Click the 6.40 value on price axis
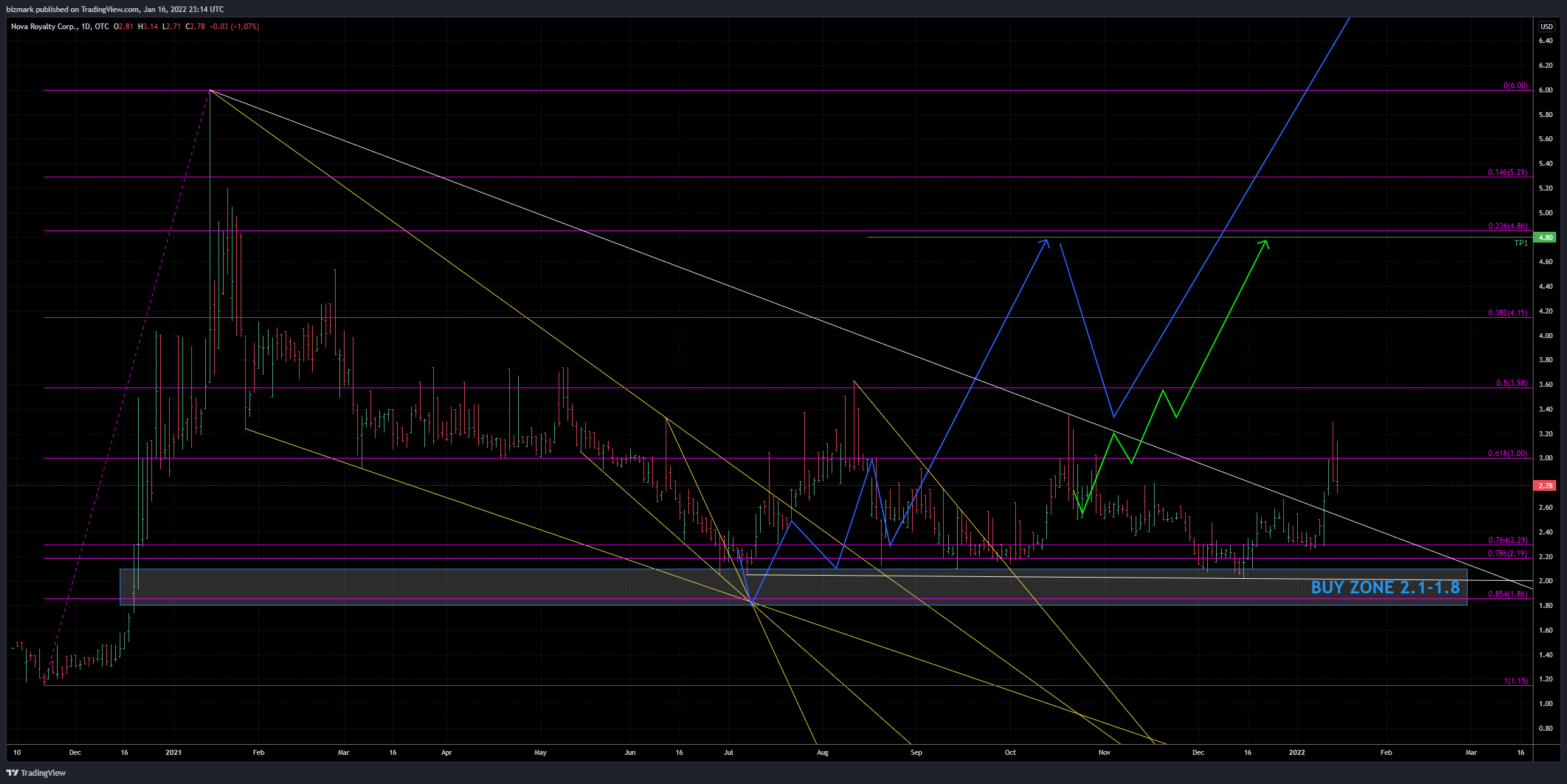This screenshot has height=784, width=1567. pyautogui.click(x=1545, y=41)
